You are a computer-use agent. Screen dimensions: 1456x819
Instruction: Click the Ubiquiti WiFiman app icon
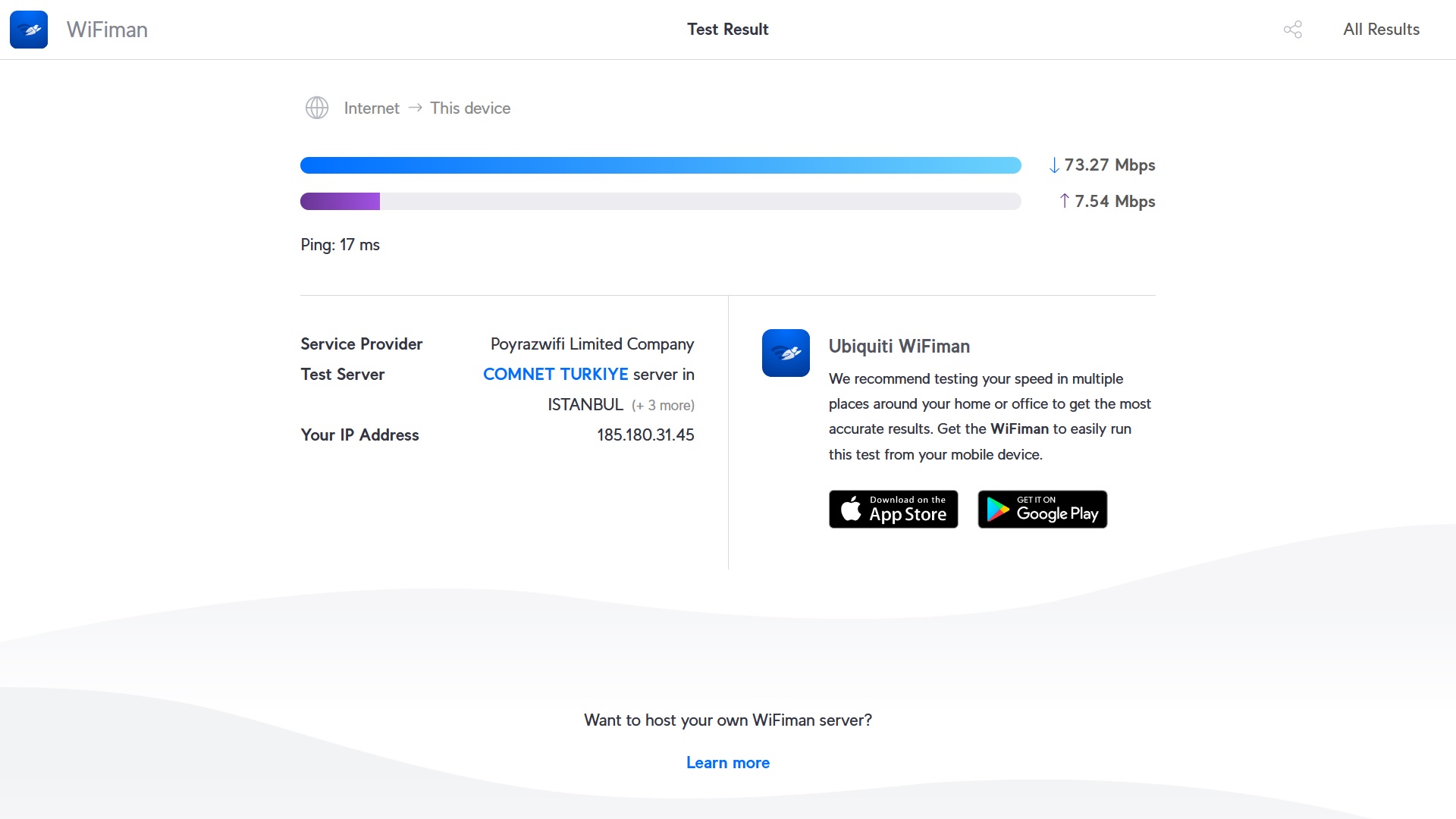coord(786,353)
